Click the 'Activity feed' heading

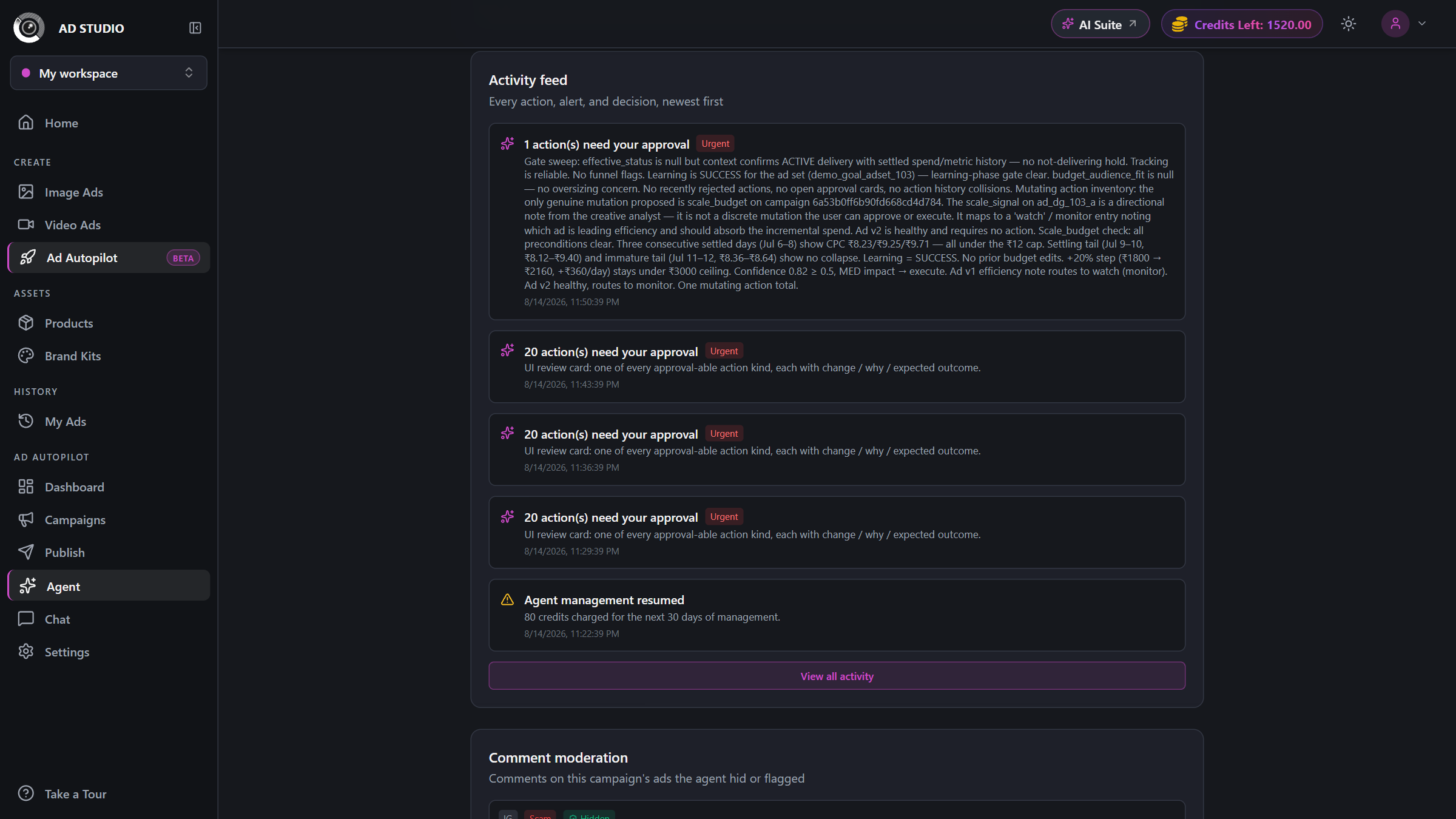click(528, 80)
